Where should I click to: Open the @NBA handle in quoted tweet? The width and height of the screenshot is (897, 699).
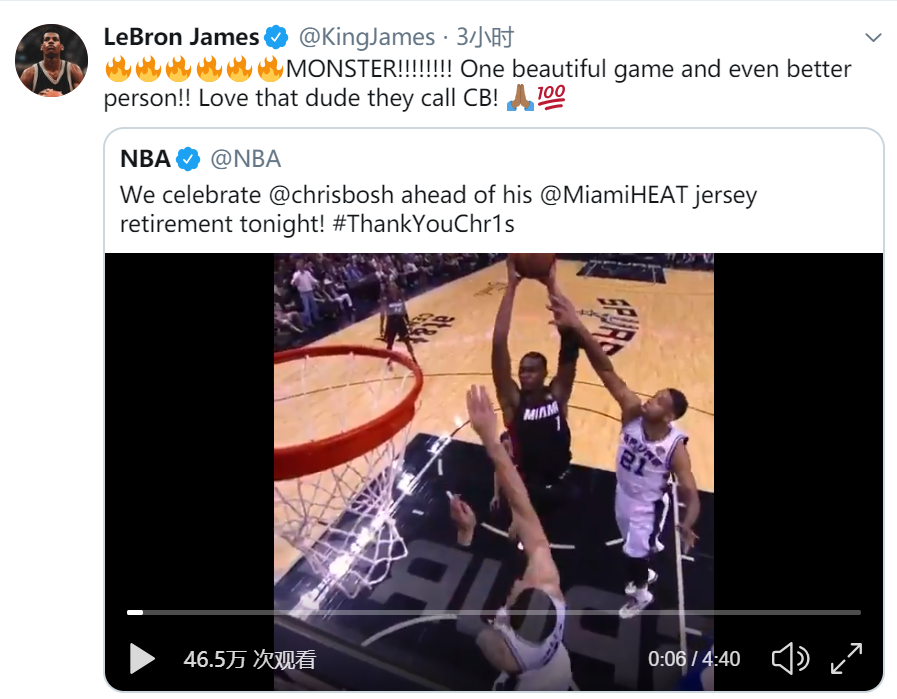point(245,158)
